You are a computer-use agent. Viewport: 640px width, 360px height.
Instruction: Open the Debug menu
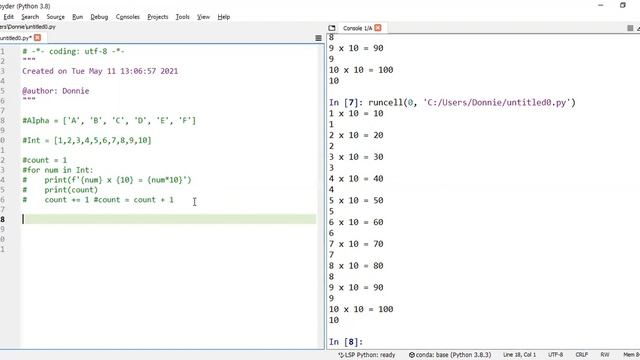[x=99, y=17]
